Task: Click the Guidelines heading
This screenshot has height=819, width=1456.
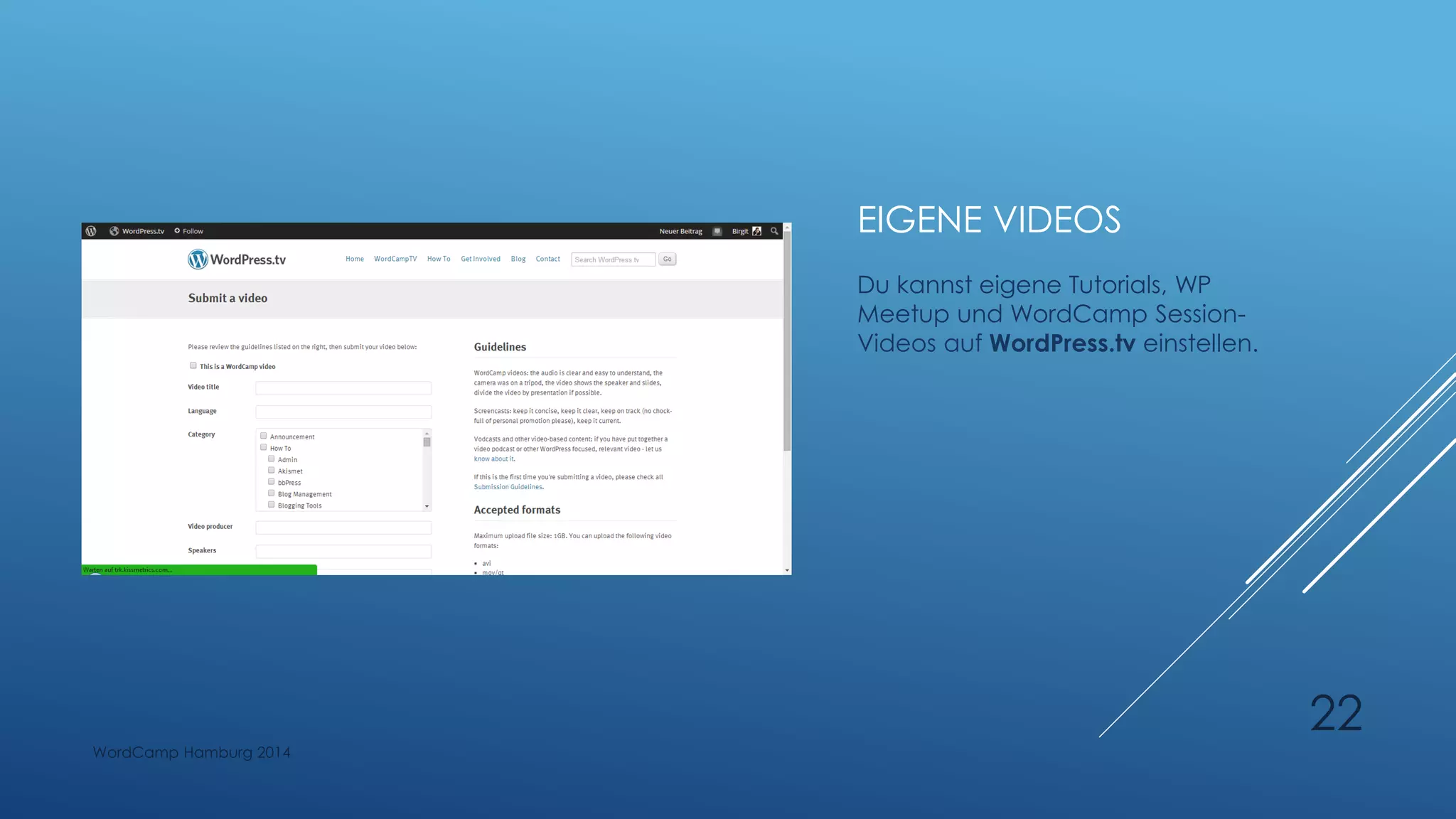Action: (500, 347)
